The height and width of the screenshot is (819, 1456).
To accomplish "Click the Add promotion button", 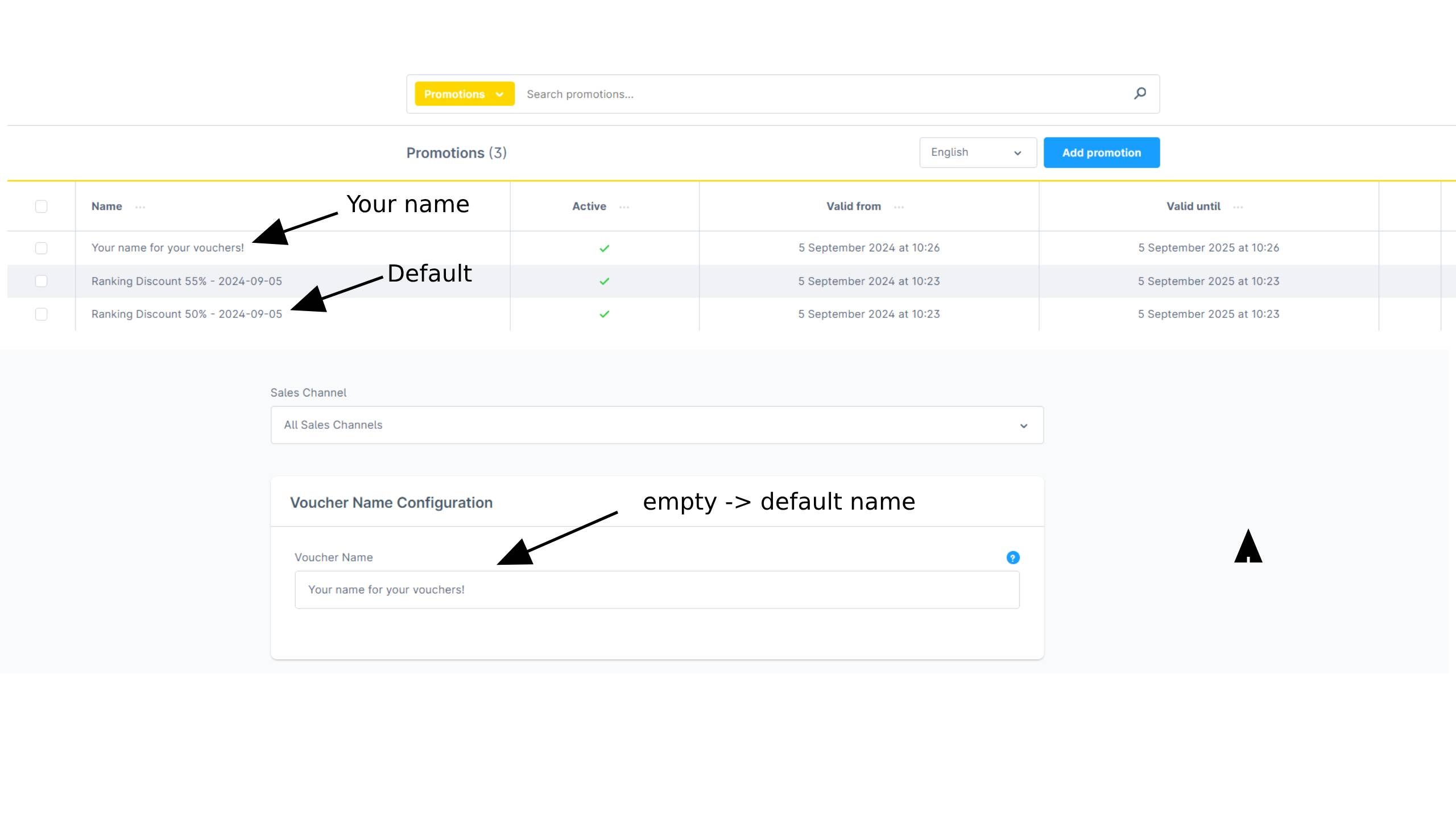I will 1102,152.
